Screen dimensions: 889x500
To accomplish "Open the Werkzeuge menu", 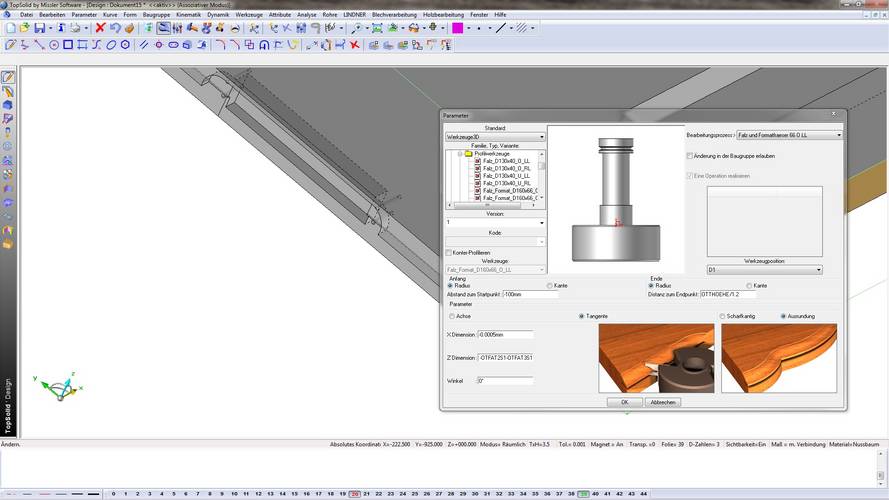I will [249, 15].
